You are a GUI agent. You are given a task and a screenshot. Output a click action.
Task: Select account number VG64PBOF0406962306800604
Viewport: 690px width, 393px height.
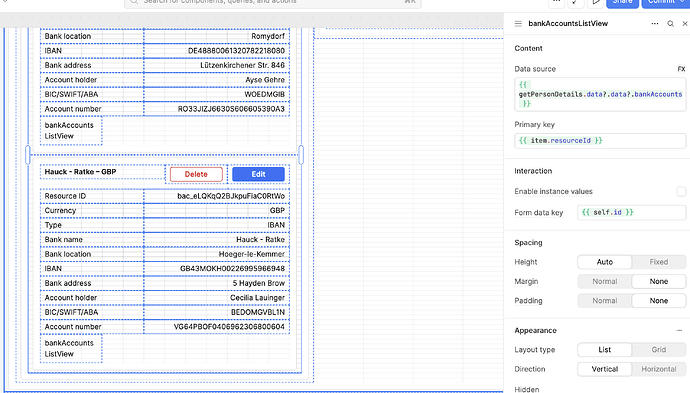tap(229, 327)
